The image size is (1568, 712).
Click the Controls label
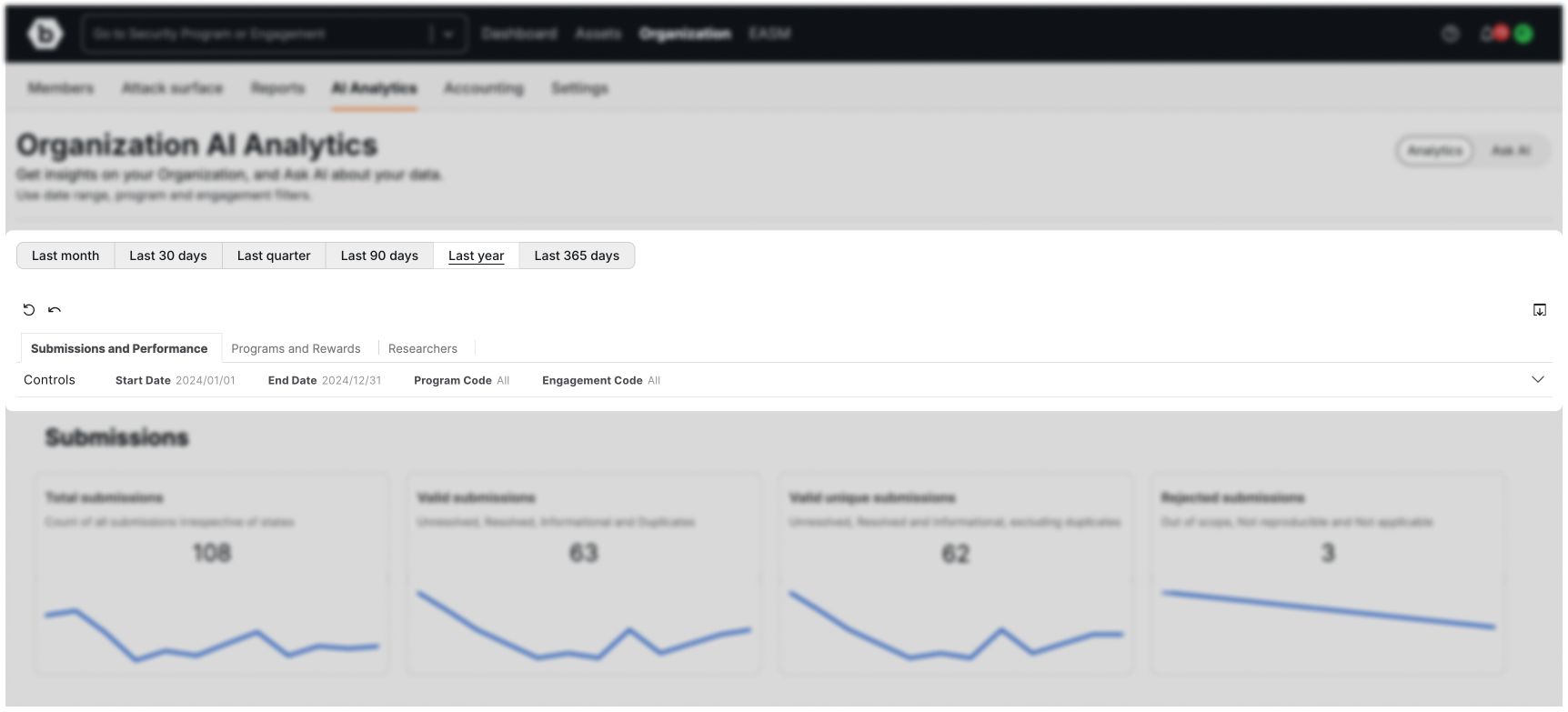(x=49, y=380)
